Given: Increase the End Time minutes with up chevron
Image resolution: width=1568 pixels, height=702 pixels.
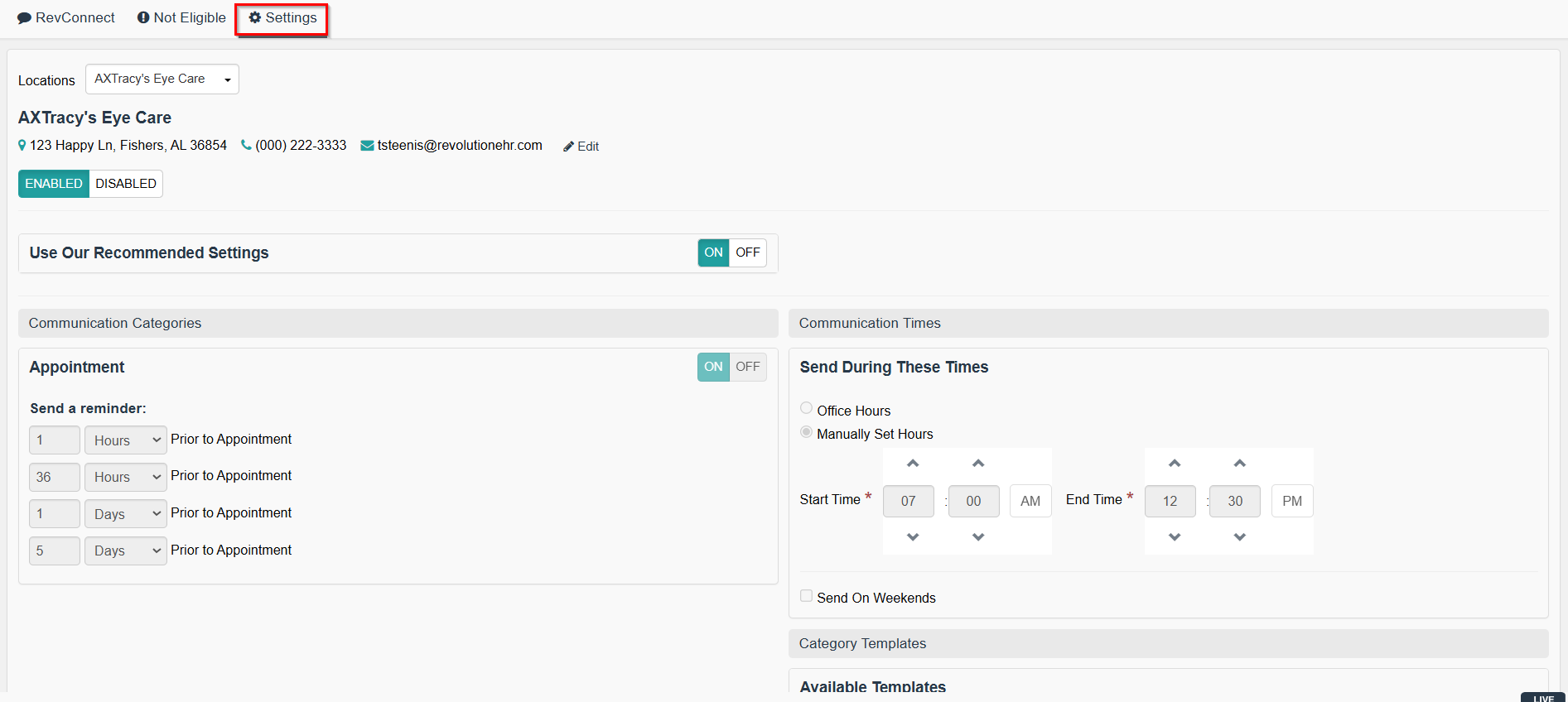Looking at the screenshot, I should tap(1239, 464).
